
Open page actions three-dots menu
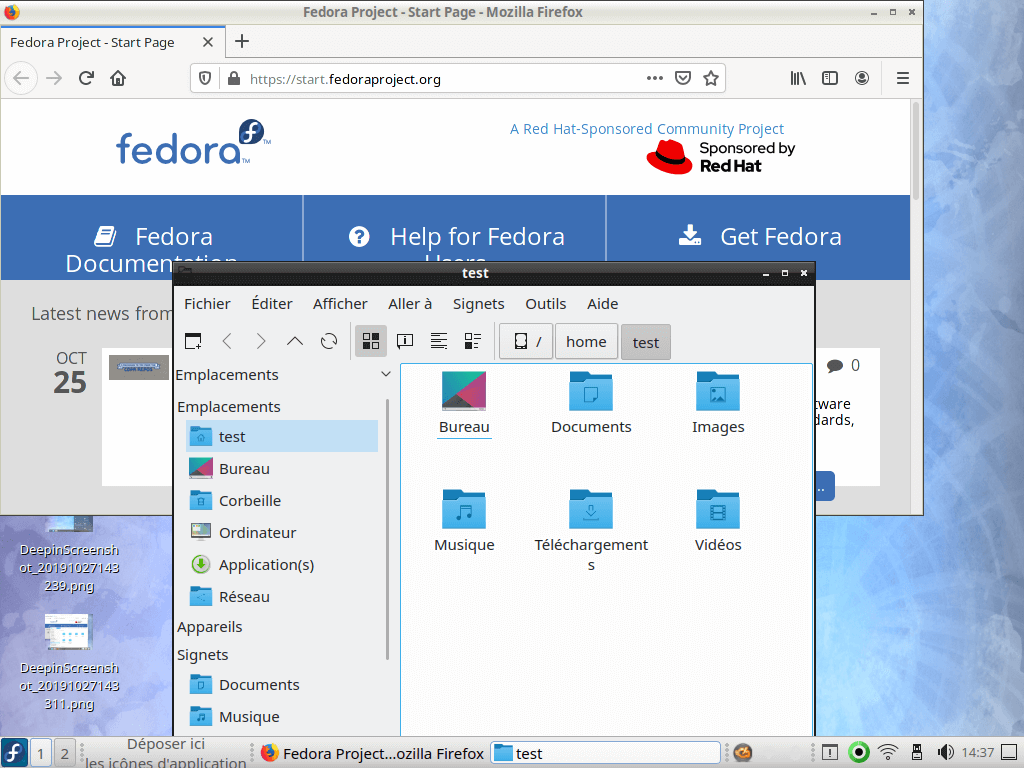coord(654,78)
